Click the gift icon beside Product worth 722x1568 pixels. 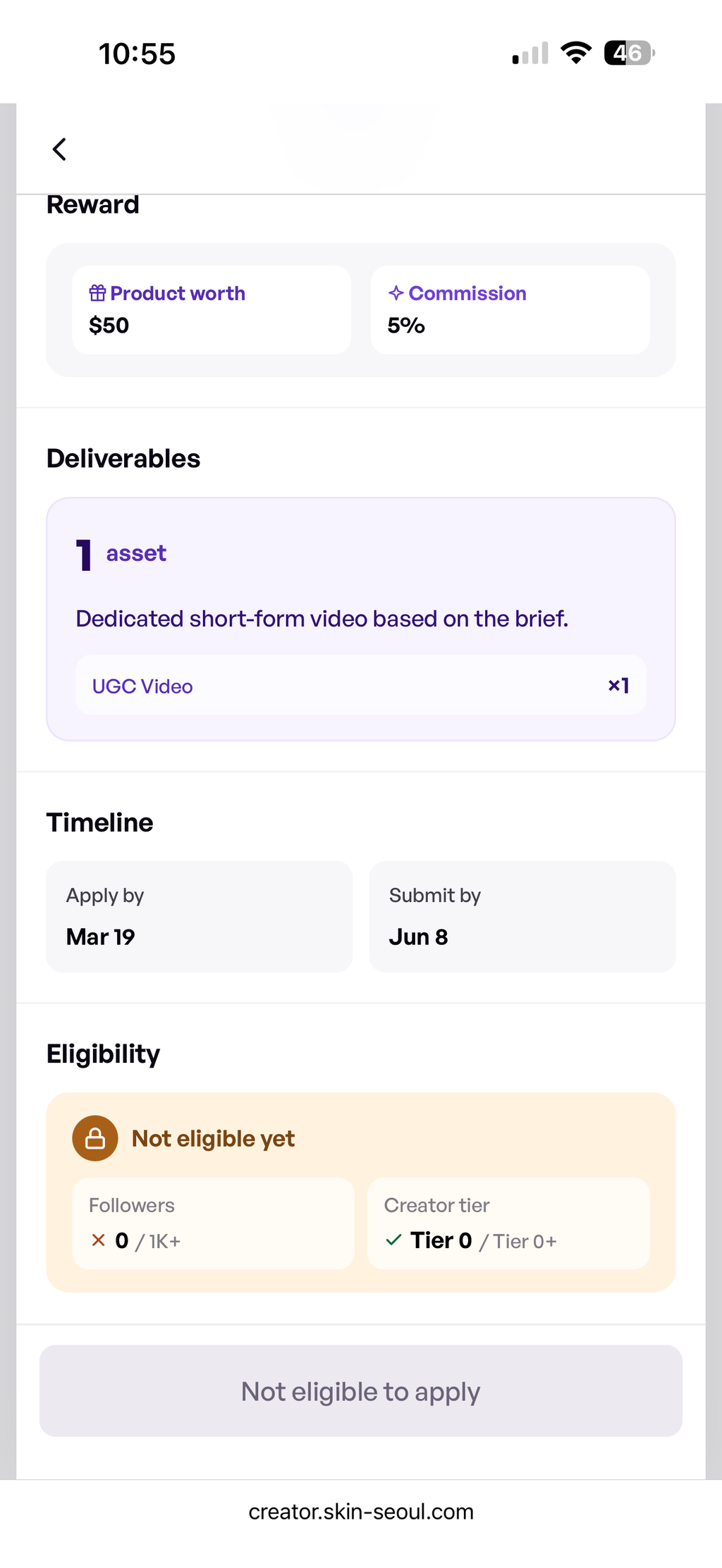pyautogui.click(x=97, y=292)
